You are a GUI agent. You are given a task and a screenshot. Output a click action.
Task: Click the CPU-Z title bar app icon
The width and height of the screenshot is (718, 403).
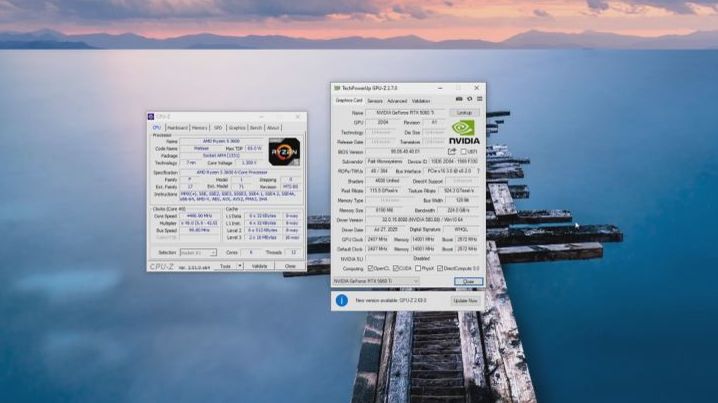[x=151, y=117]
